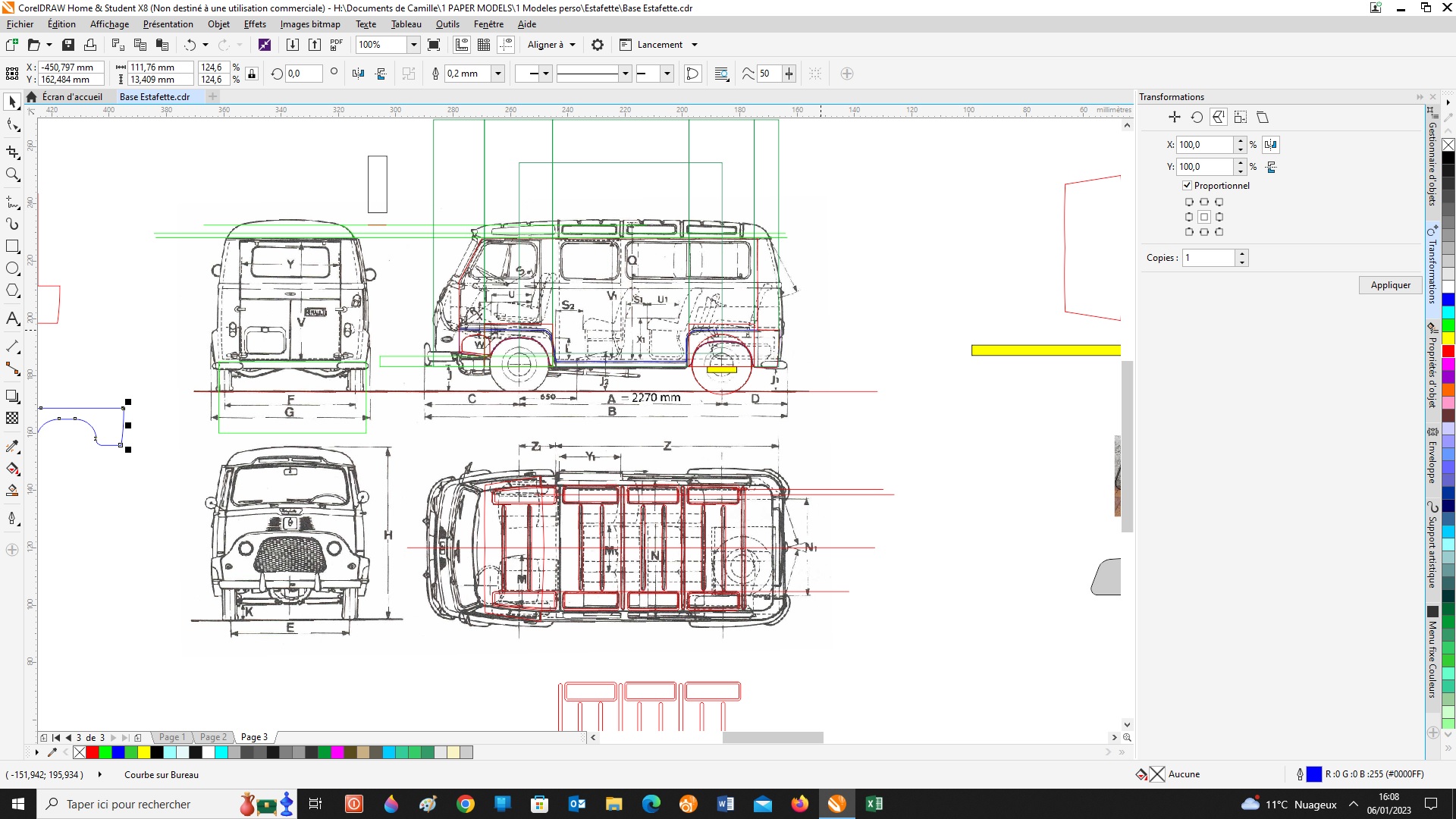
Task: Open the Aligner à dropdown
Action: point(551,45)
